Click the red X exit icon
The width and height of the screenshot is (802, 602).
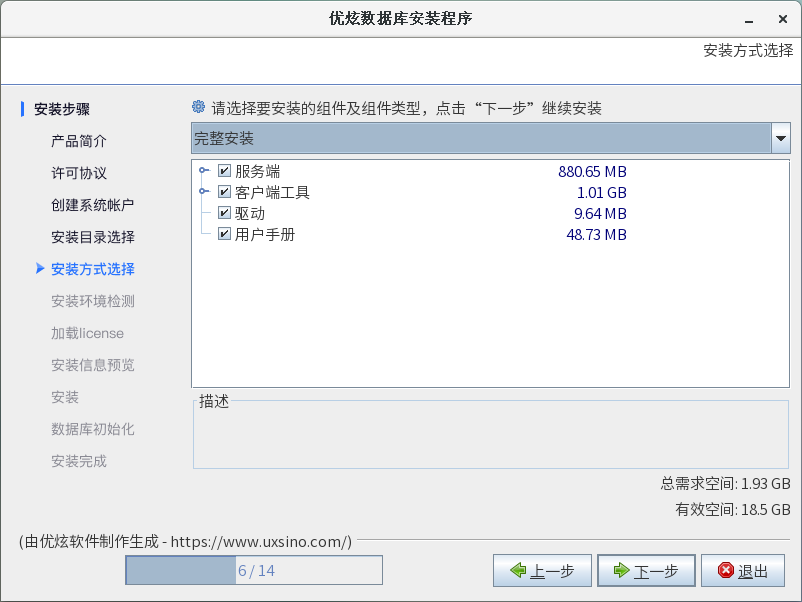tap(725, 571)
